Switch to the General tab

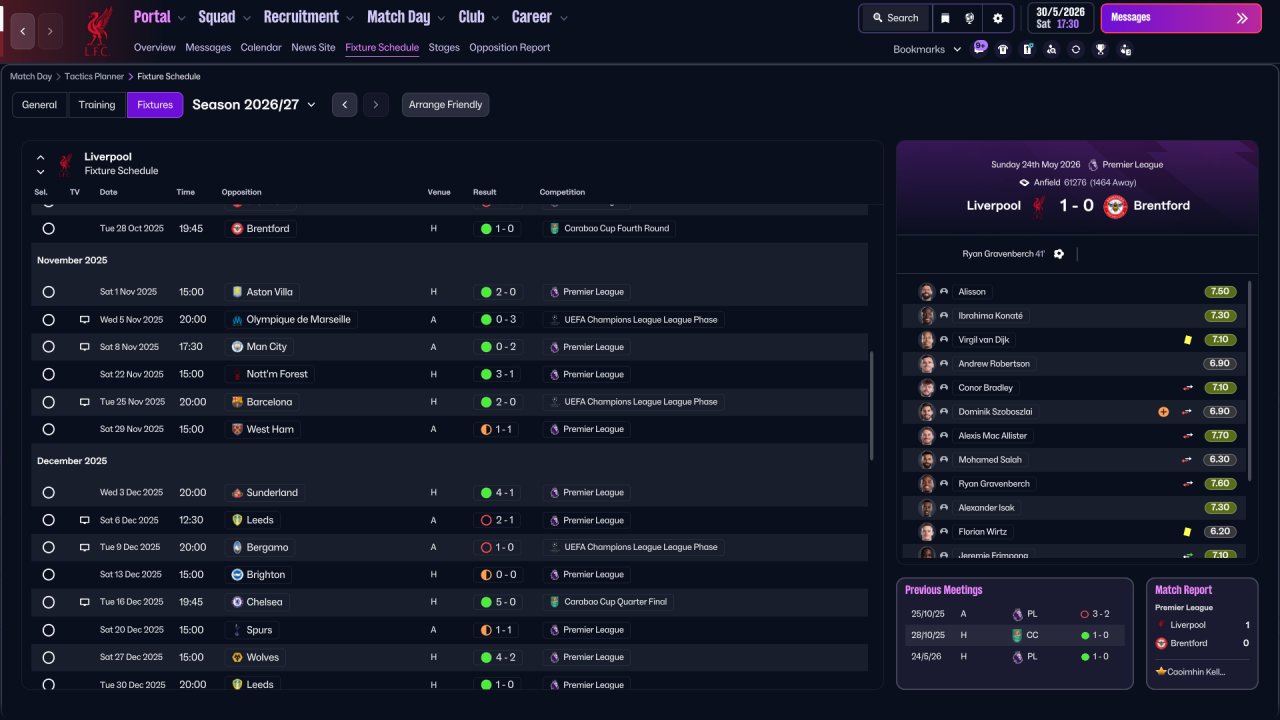40,105
